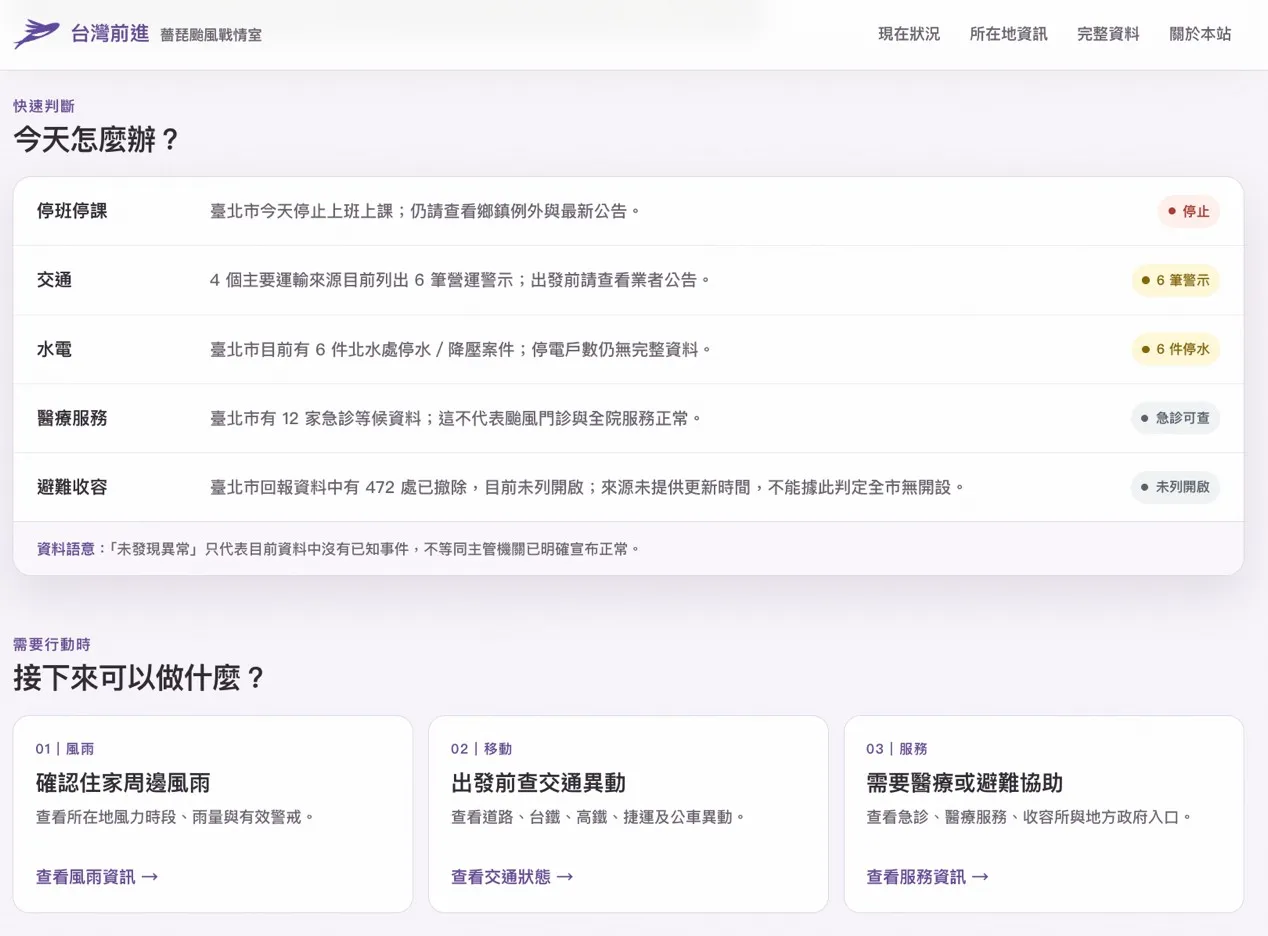
Task: Click the 薔琵颱風戰情室 subtitle
Action: pos(211,35)
